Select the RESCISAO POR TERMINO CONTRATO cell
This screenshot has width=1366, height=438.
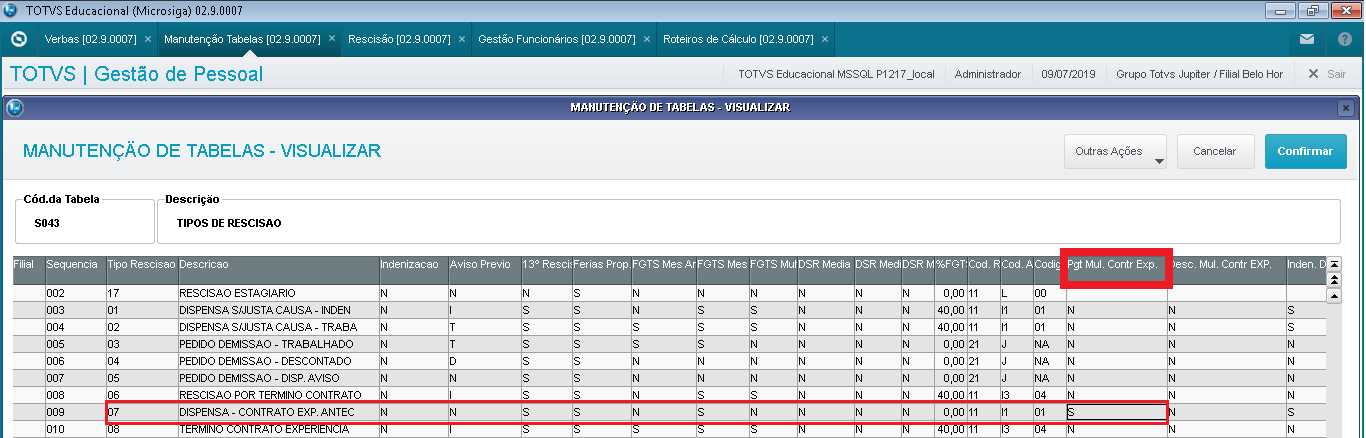pyautogui.click(x=278, y=395)
